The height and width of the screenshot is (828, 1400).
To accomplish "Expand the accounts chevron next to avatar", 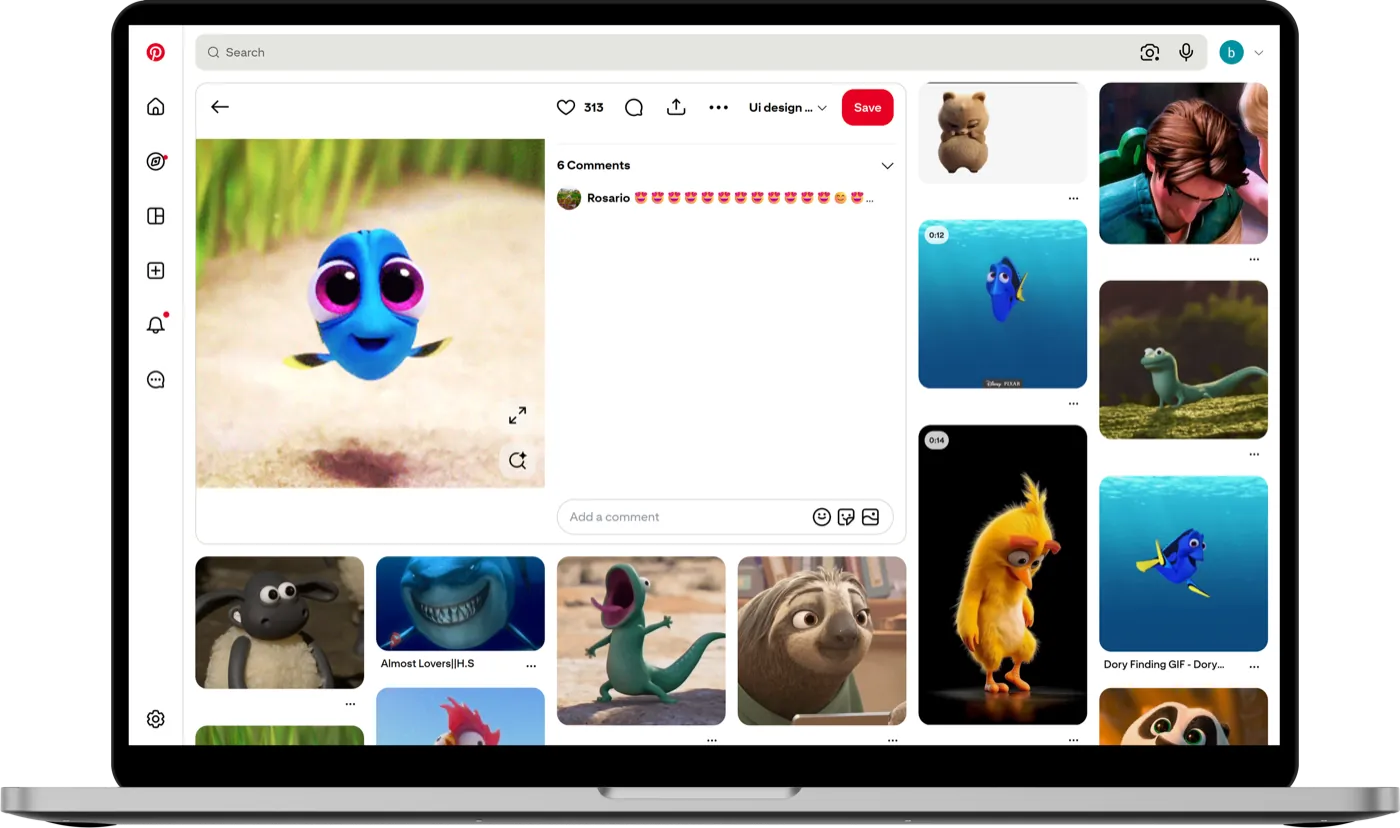I will (1259, 53).
